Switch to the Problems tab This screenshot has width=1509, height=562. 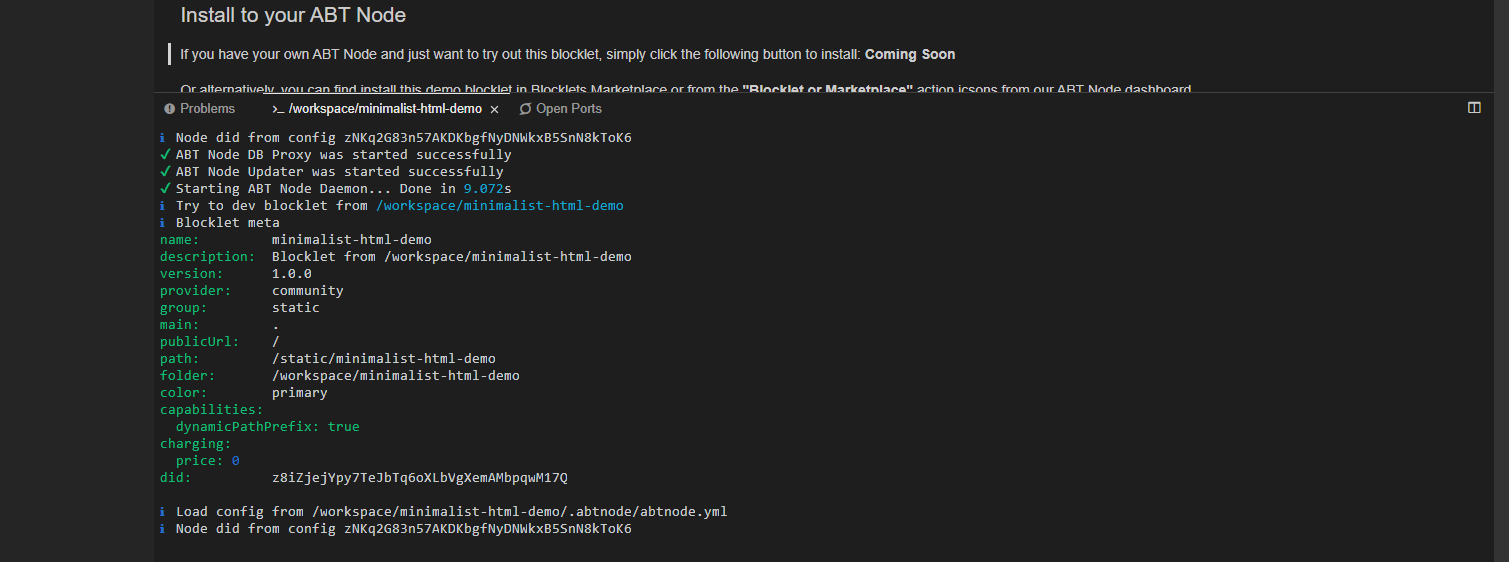[207, 108]
